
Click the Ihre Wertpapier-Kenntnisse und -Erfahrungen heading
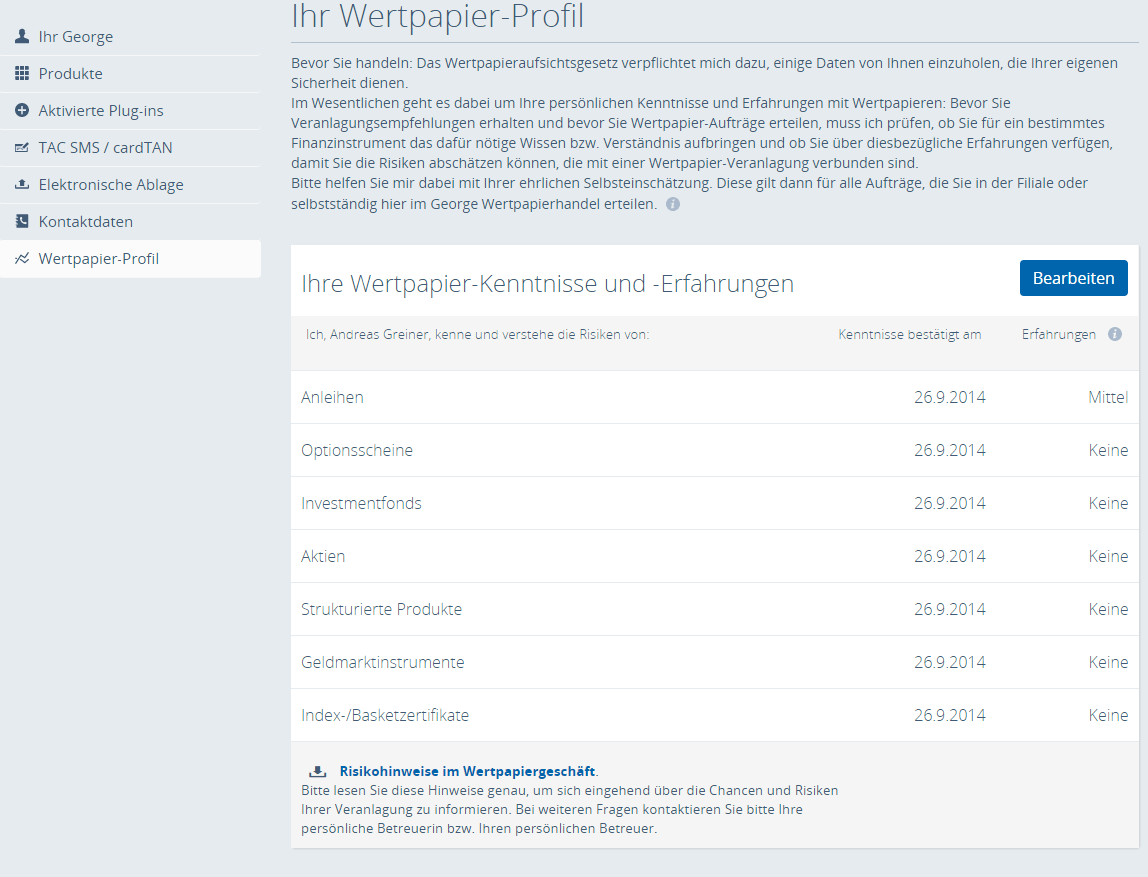[x=548, y=283]
